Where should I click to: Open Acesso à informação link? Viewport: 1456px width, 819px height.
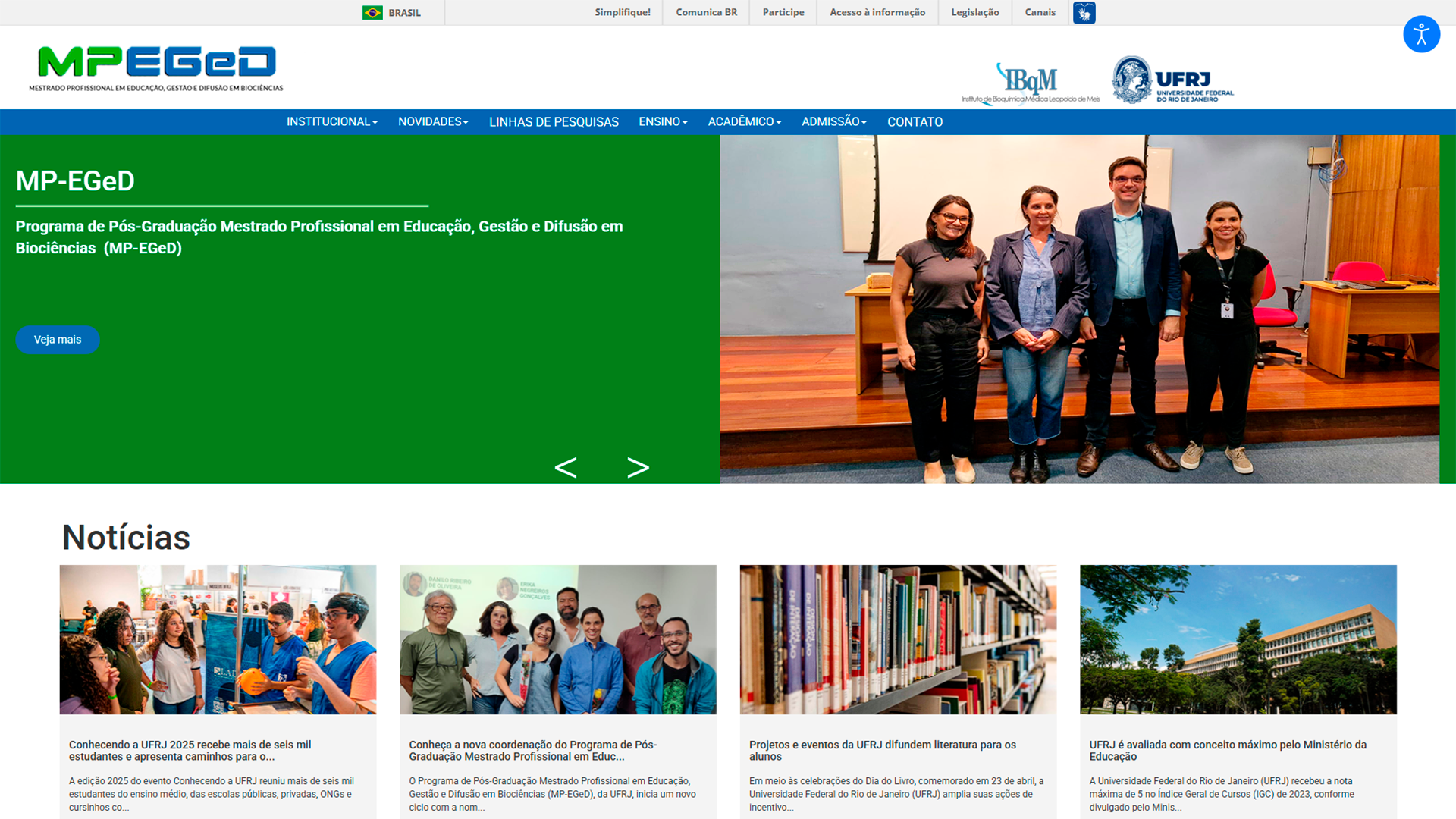point(877,12)
